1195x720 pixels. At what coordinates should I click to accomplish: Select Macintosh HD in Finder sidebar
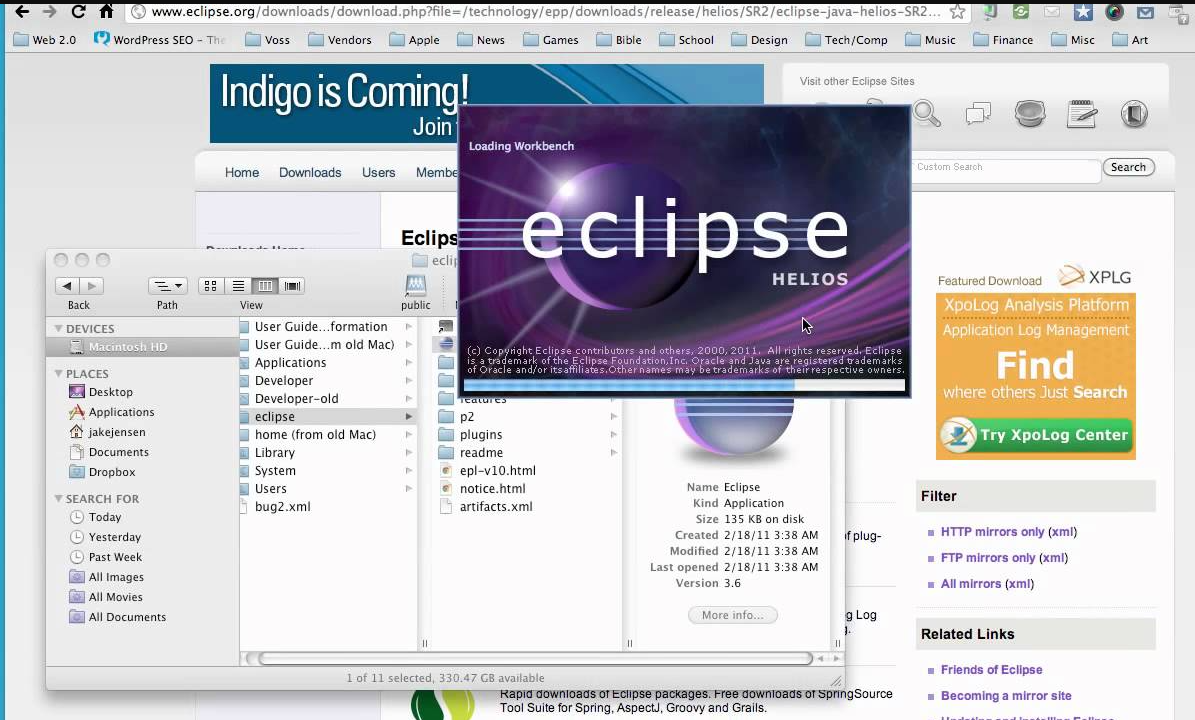pyautogui.click(x=143, y=347)
